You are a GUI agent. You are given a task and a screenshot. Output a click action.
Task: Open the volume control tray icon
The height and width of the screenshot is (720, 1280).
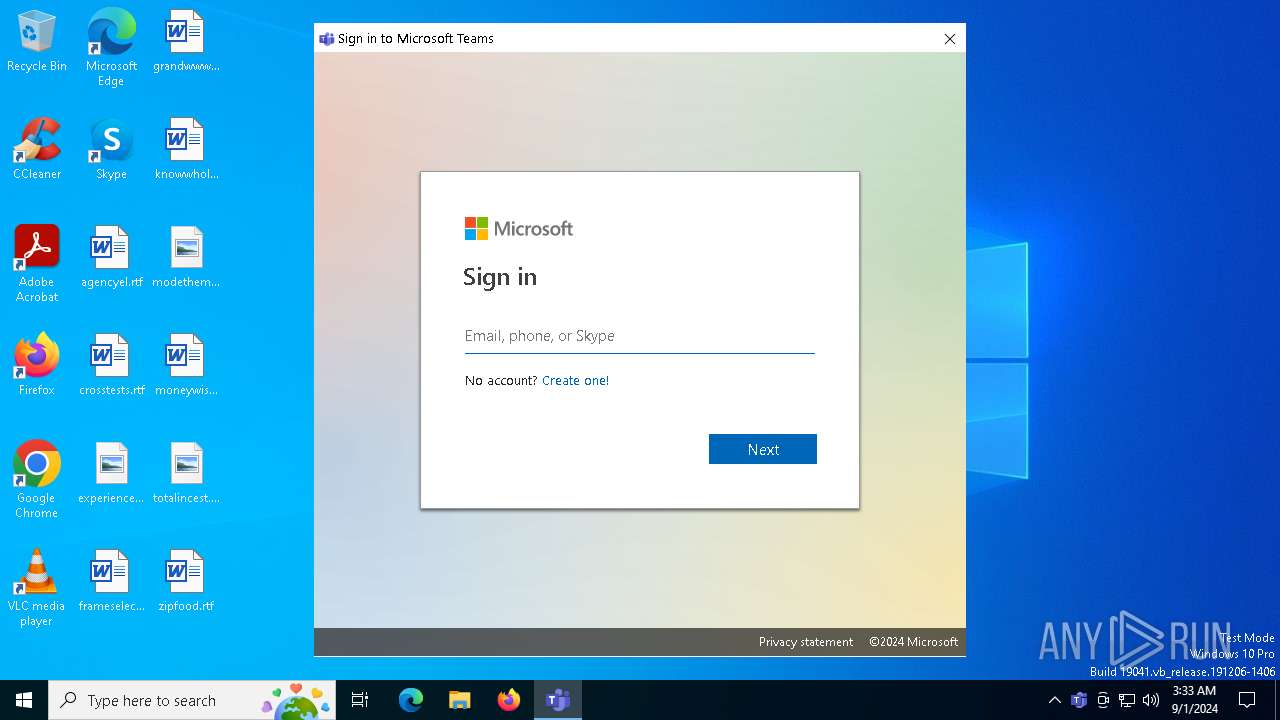1151,700
